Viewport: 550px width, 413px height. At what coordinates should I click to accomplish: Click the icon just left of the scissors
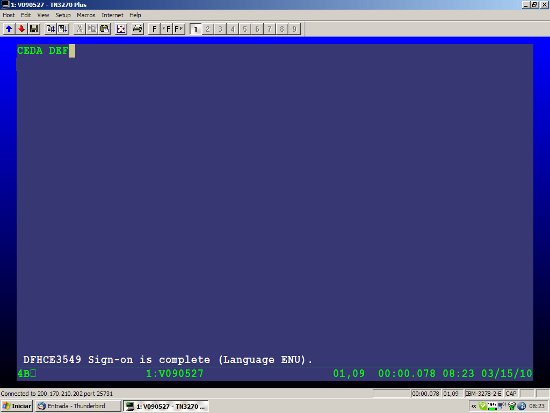coord(63,29)
